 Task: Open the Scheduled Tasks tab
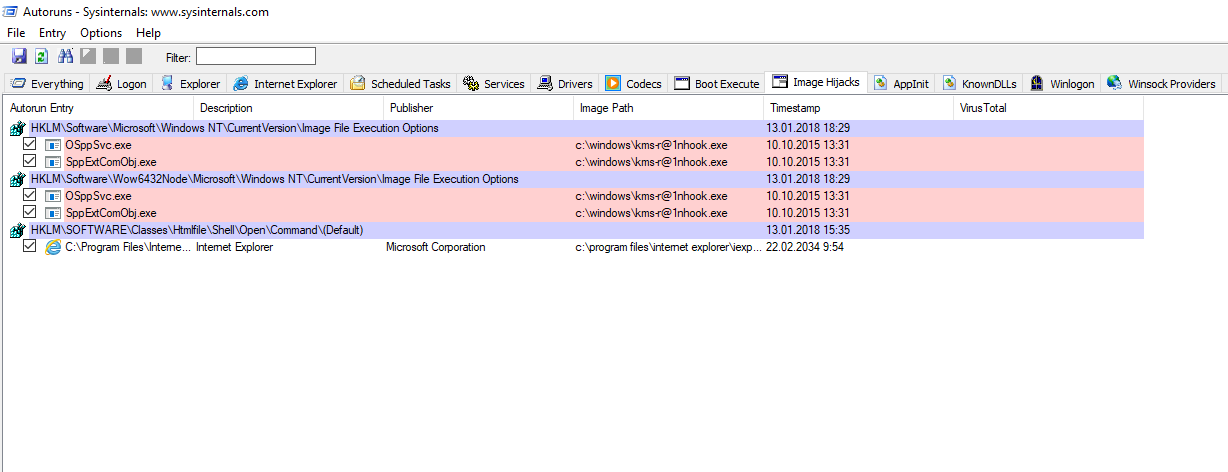pos(401,84)
